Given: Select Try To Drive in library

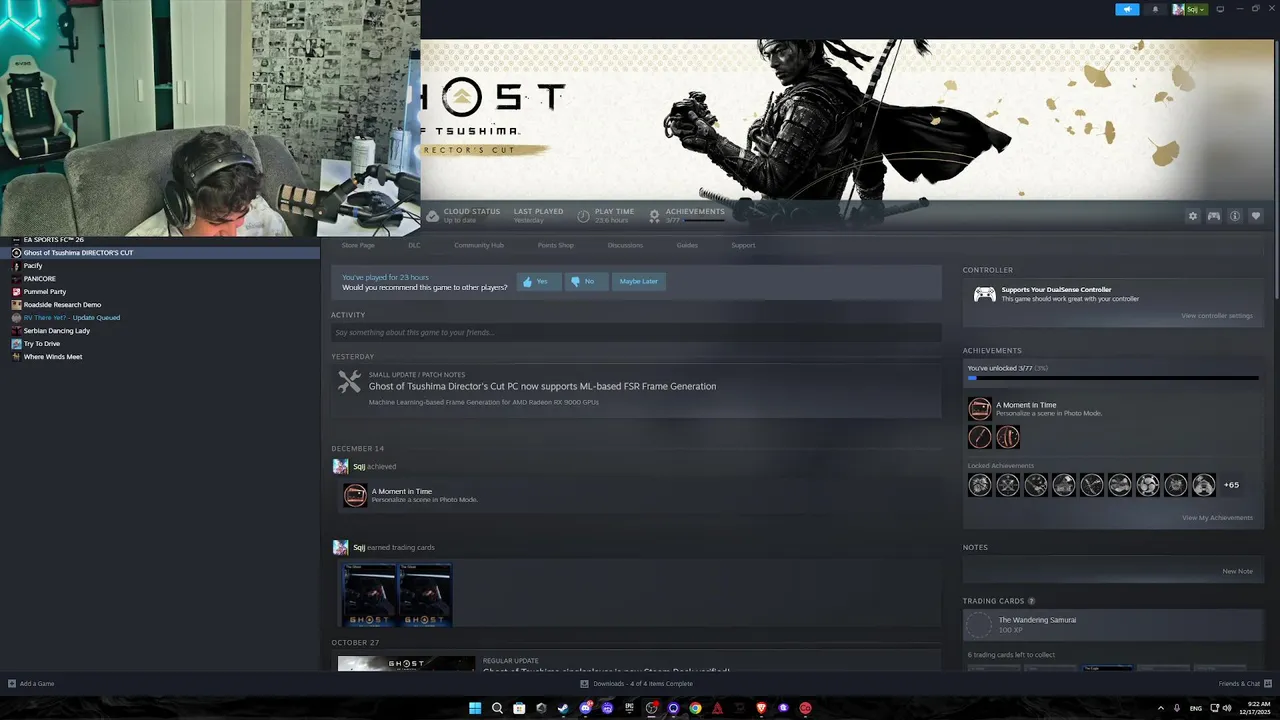Looking at the screenshot, I should 160,344.
